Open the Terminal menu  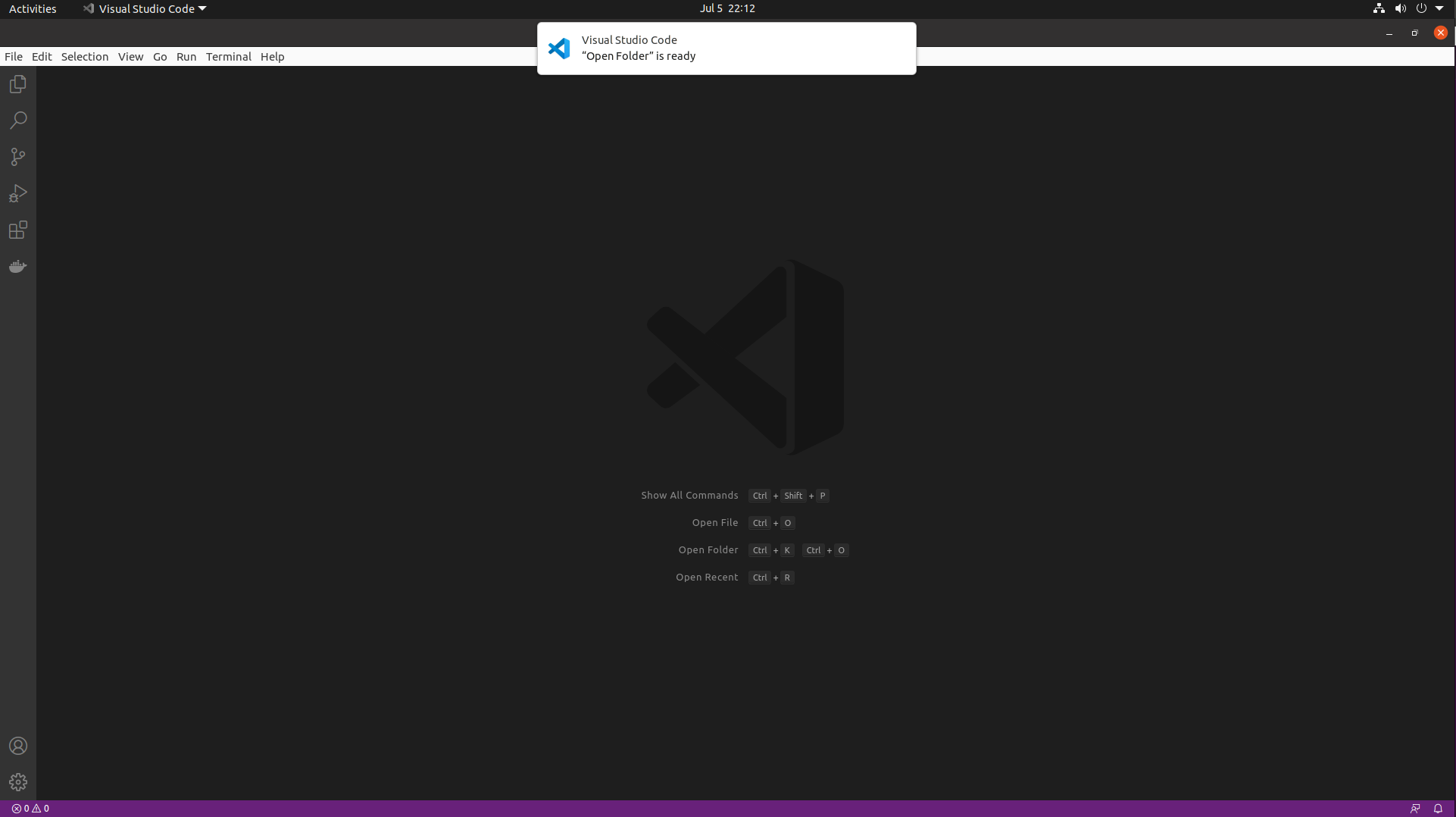click(x=228, y=56)
